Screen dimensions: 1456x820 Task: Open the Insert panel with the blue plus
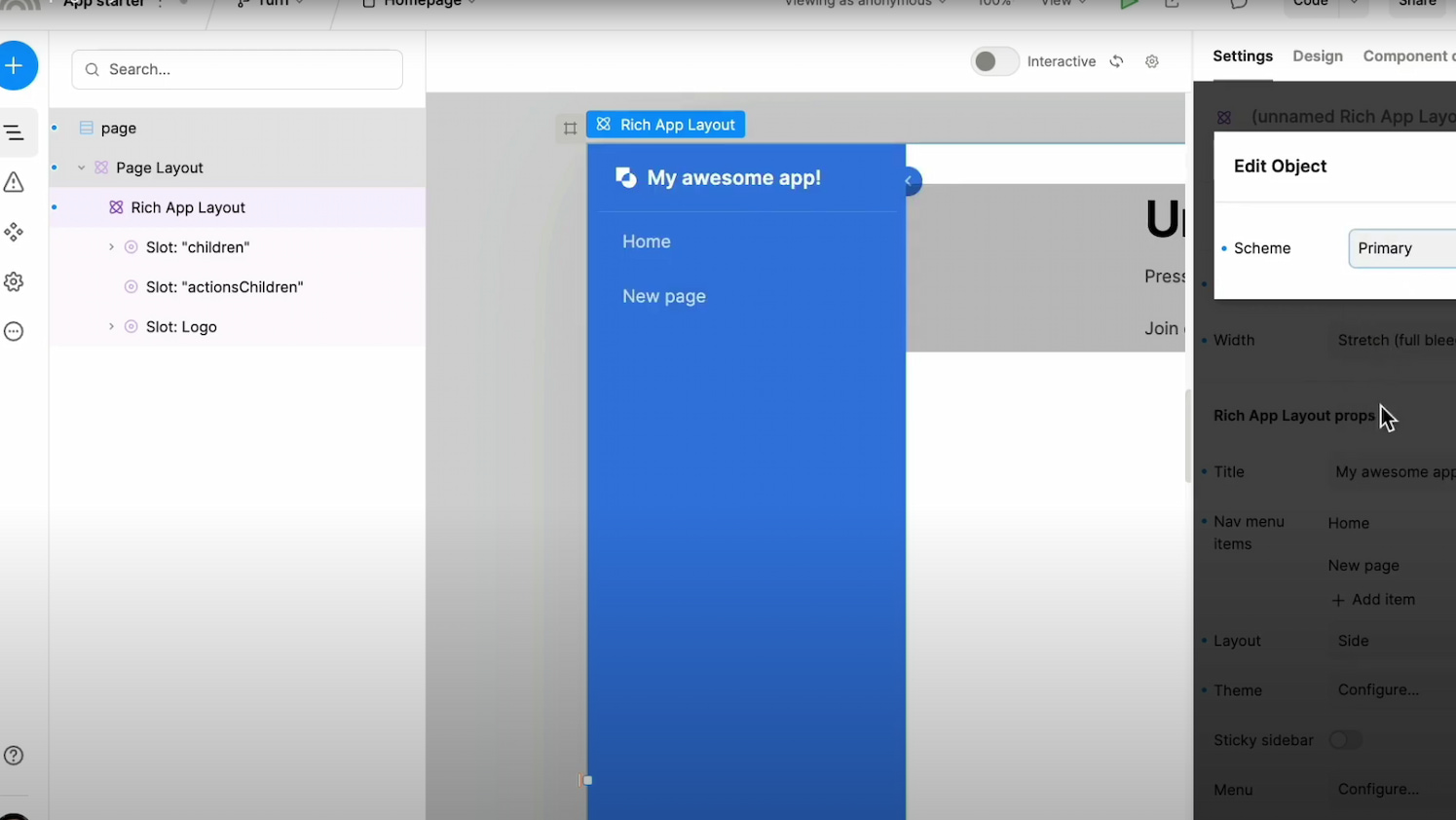tap(14, 65)
